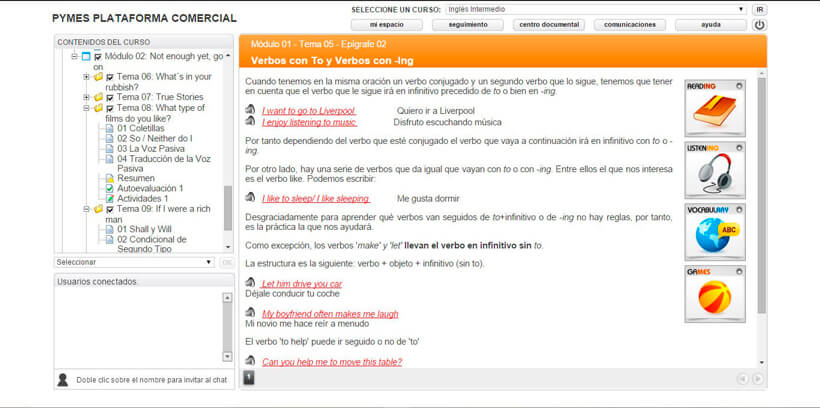Toggle the Vocabulary panel's corner button
This screenshot has height=408, width=820.
739,210
